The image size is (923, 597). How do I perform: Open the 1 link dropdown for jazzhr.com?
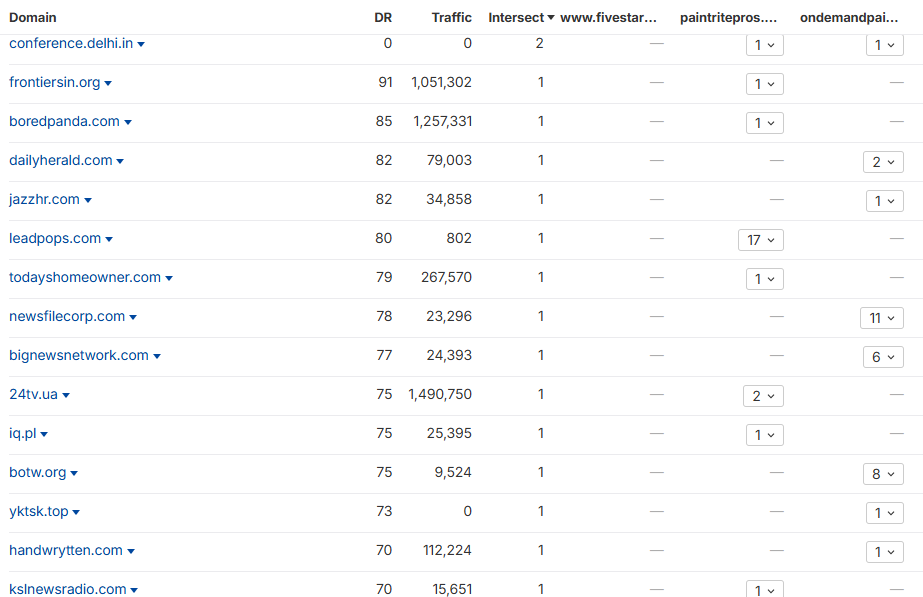tap(884, 201)
